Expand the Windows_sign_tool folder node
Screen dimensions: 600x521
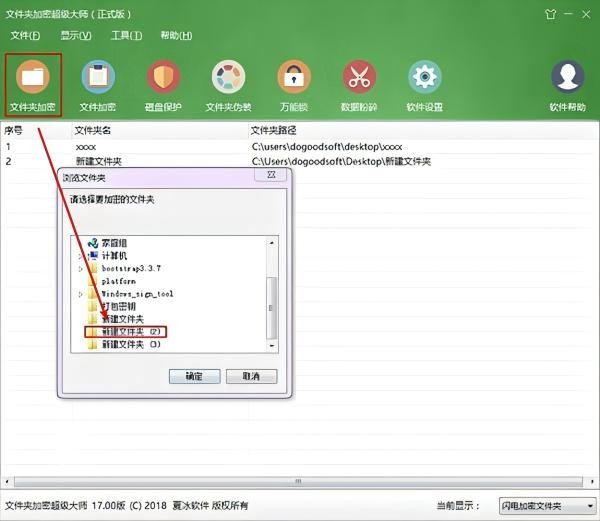point(81,294)
